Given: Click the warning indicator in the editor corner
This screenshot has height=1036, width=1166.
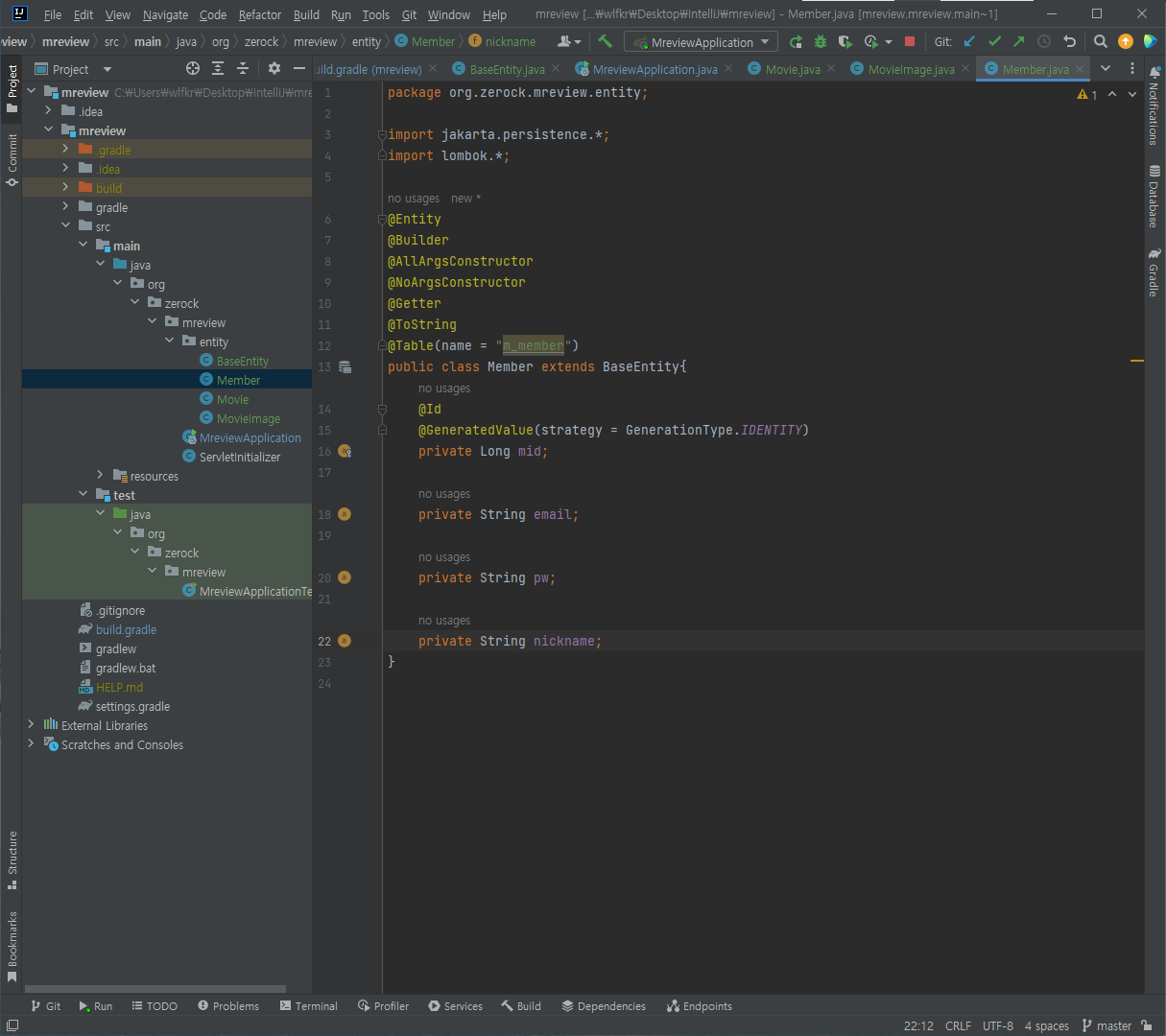Looking at the screenshot, I should point(1087,94).
